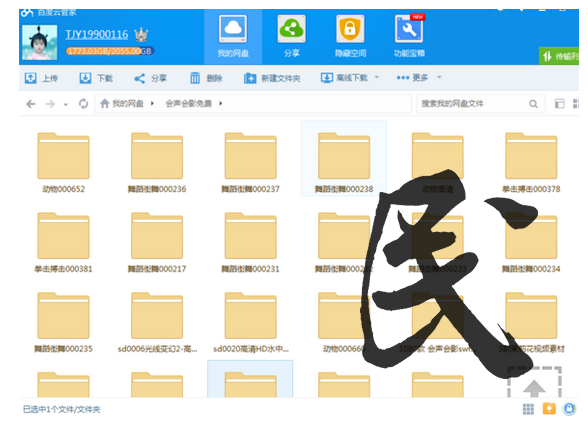
Task: Click the 1773.03GB/2055.00GB storage usage bar
Action: coord(110,51)
